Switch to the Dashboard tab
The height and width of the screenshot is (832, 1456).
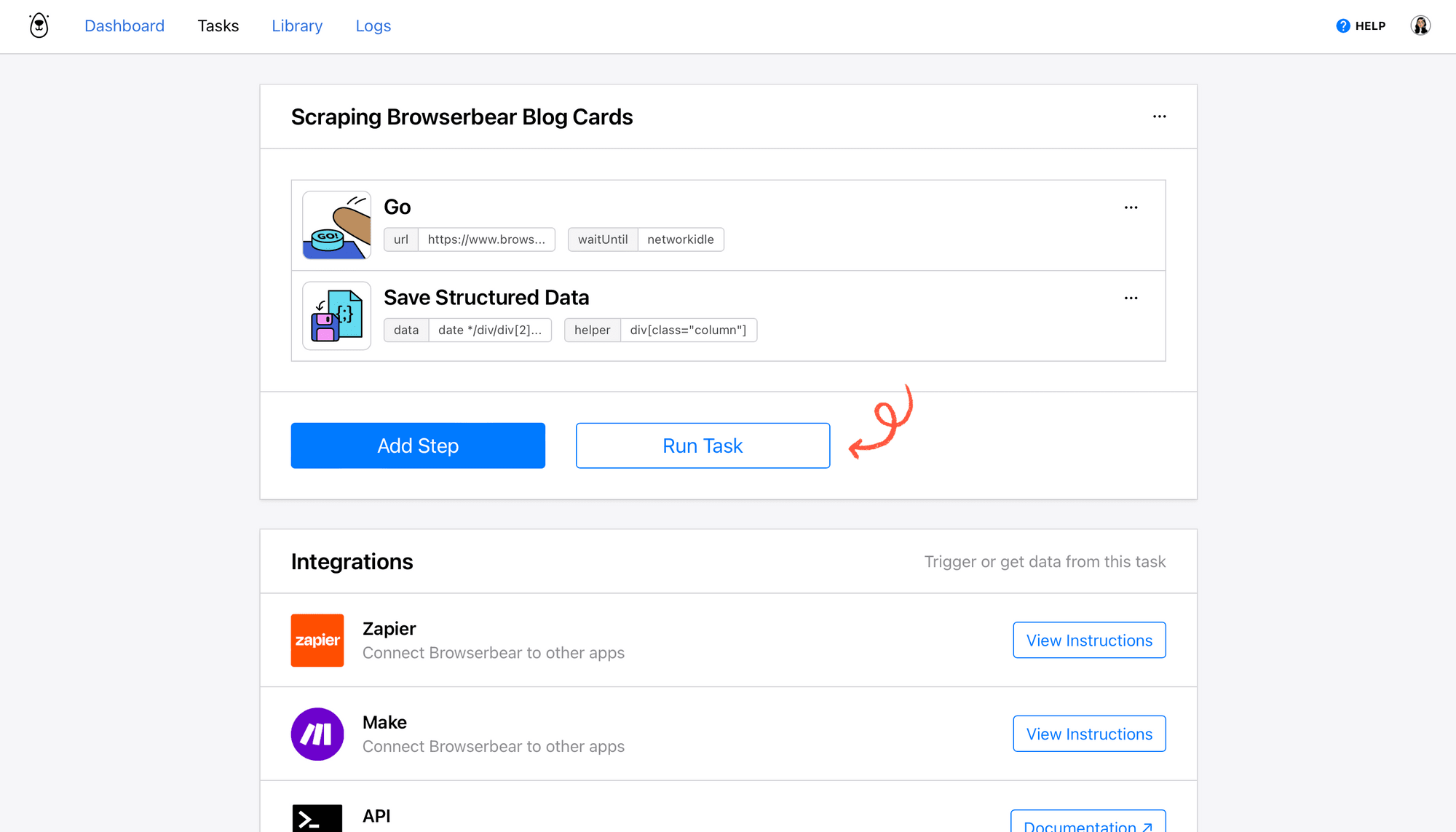coord(124,26)
